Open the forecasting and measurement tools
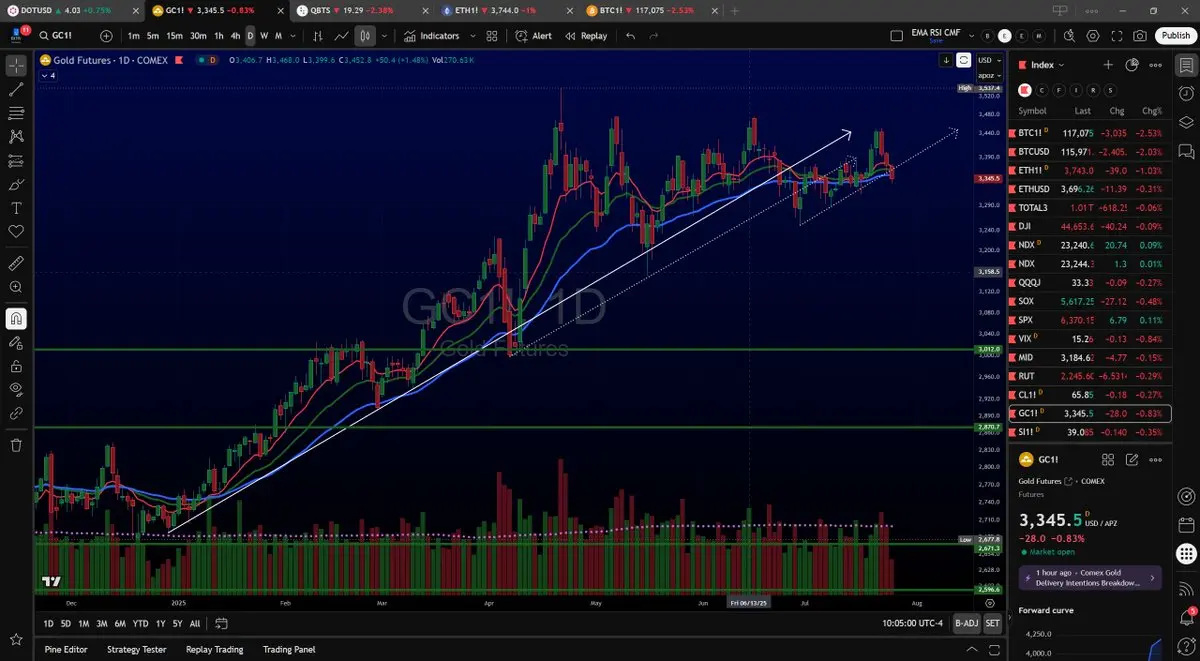 (16, 161)
